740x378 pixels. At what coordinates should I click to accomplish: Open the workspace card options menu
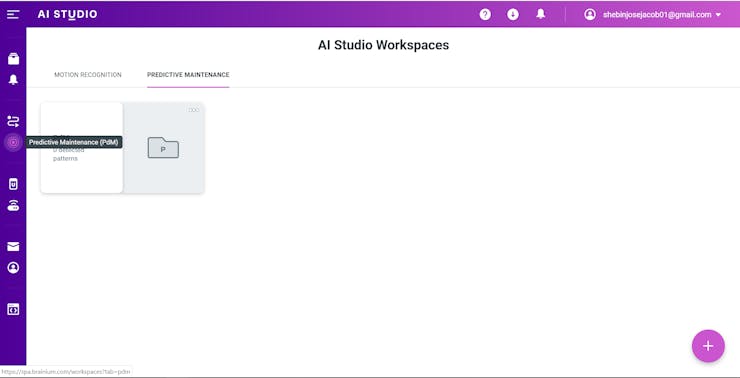[194, 110]
